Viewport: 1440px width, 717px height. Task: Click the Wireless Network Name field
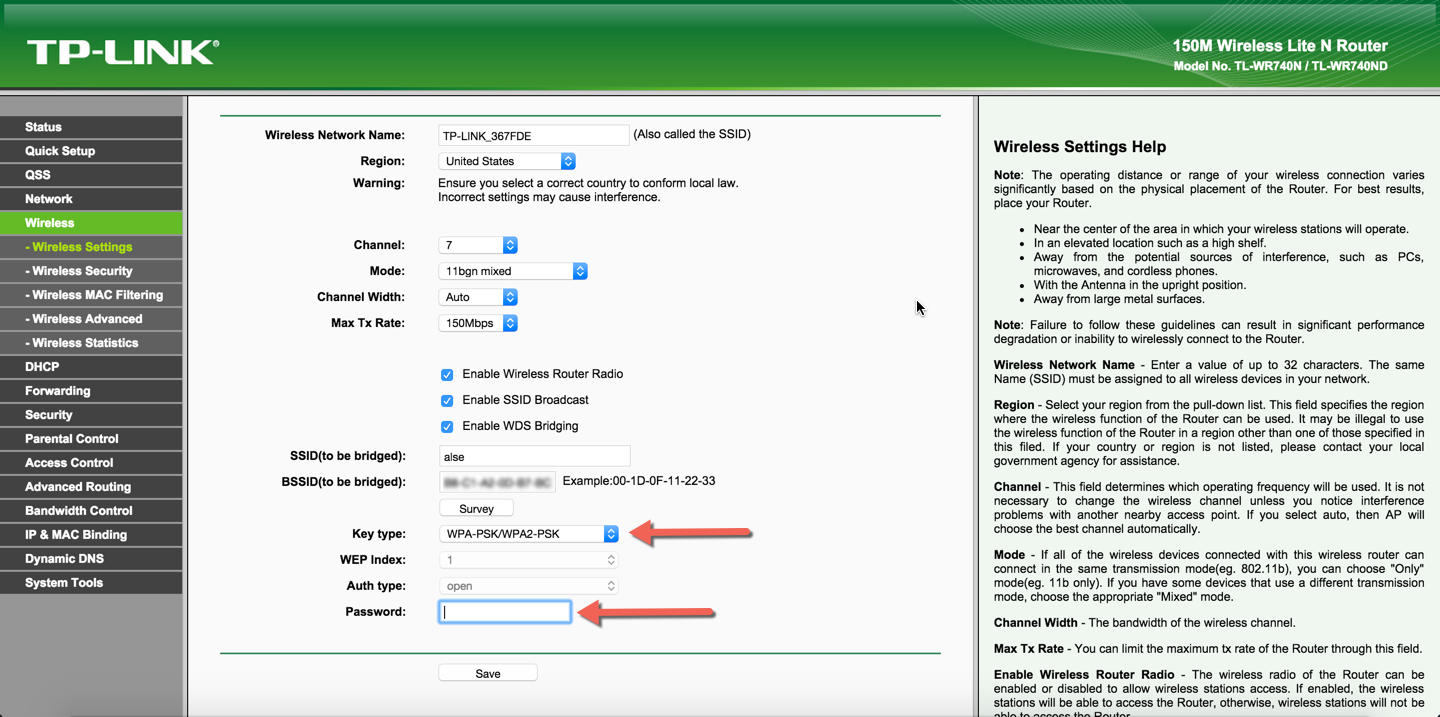pyautogui.click(x=534, y=135)
